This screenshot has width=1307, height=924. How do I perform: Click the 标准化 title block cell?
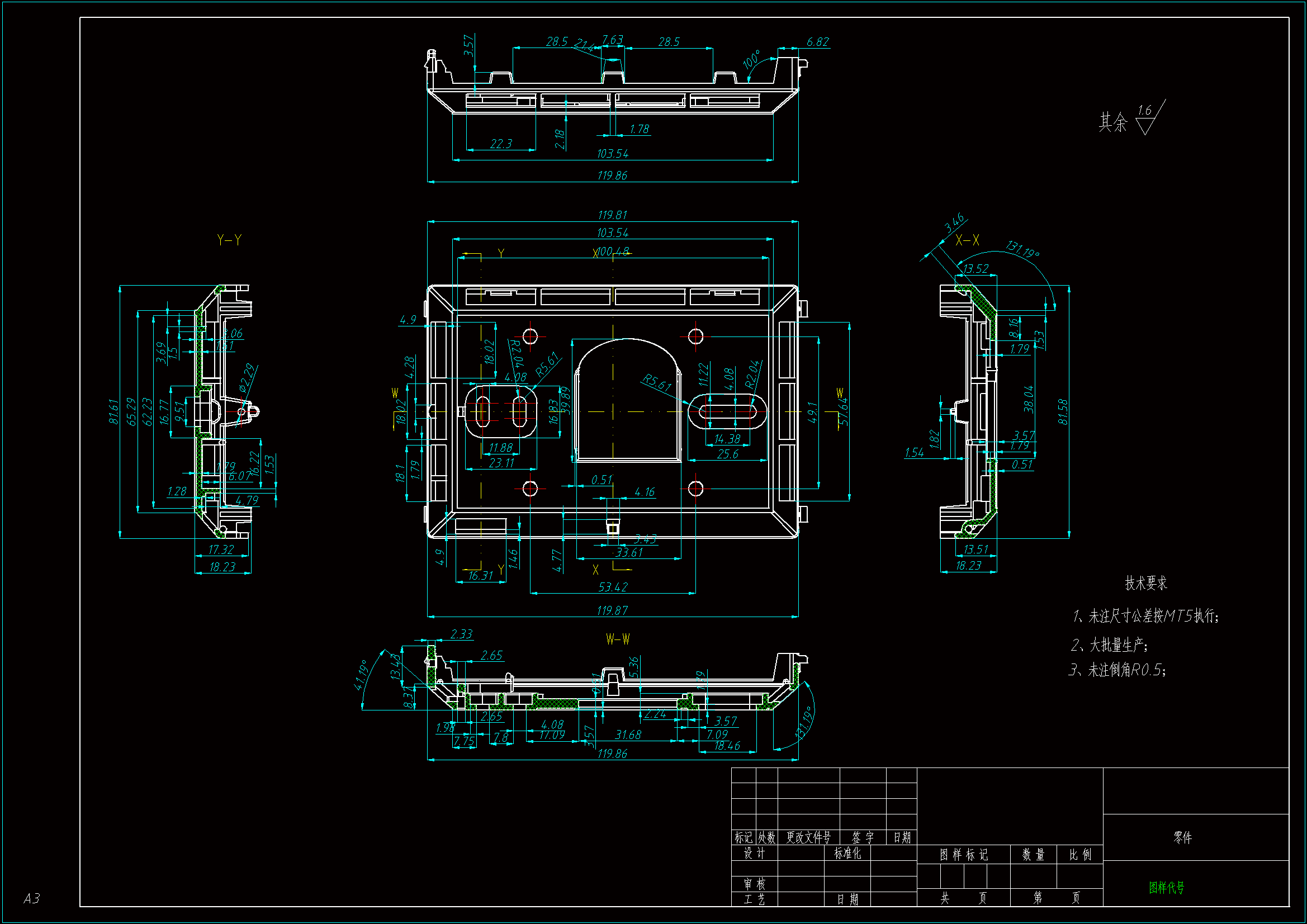click(847, 853)
